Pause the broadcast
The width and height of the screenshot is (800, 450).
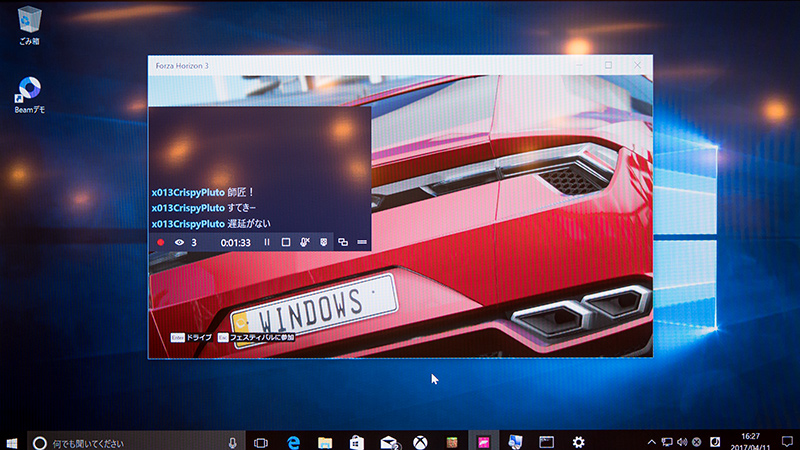(267, 242)
